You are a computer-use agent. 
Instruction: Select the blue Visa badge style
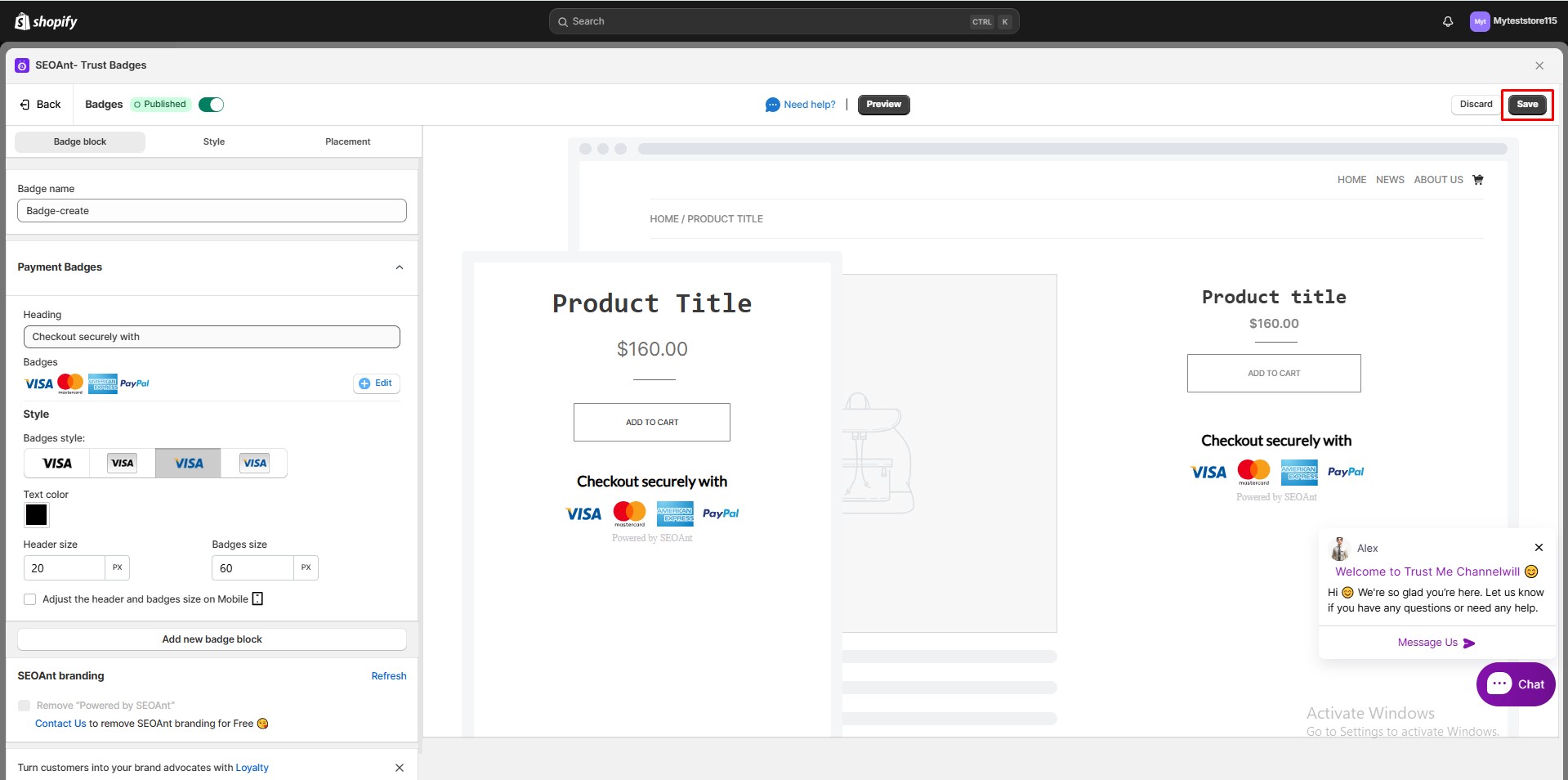click(189, 464)
